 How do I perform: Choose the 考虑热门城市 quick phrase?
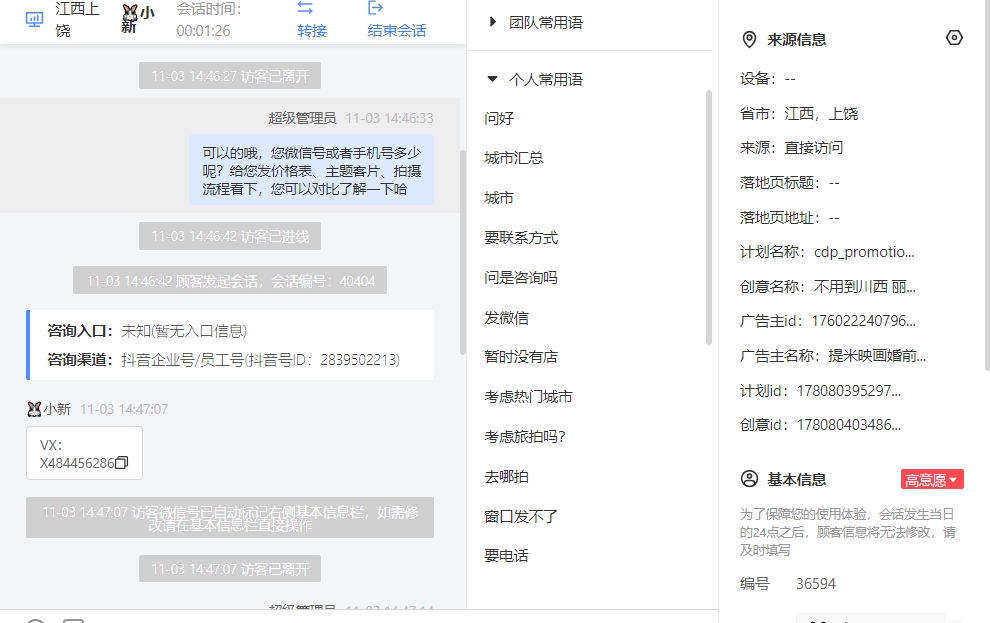[x=528, y=396]
